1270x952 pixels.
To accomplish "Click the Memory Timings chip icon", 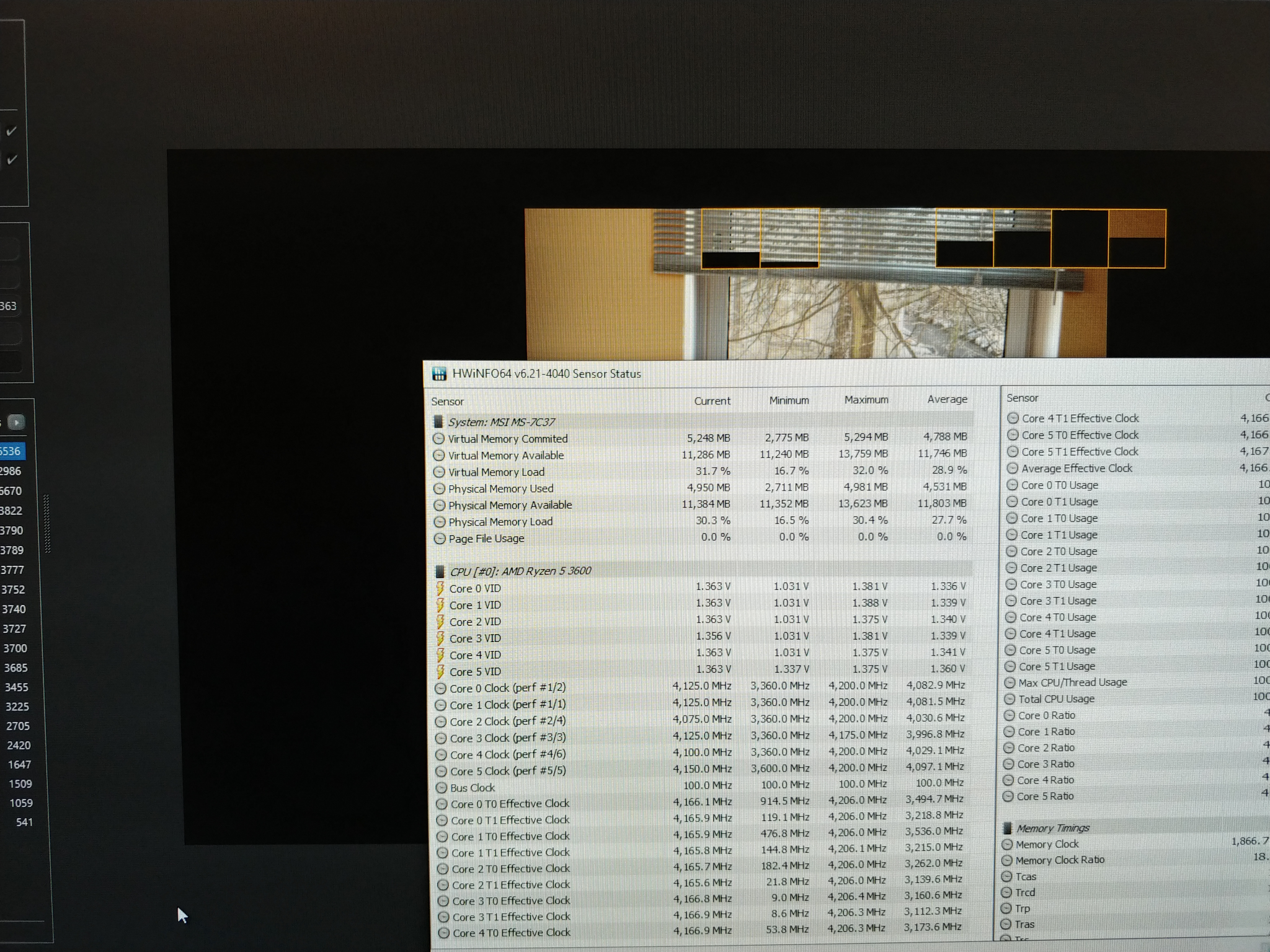I will 1007,828.
